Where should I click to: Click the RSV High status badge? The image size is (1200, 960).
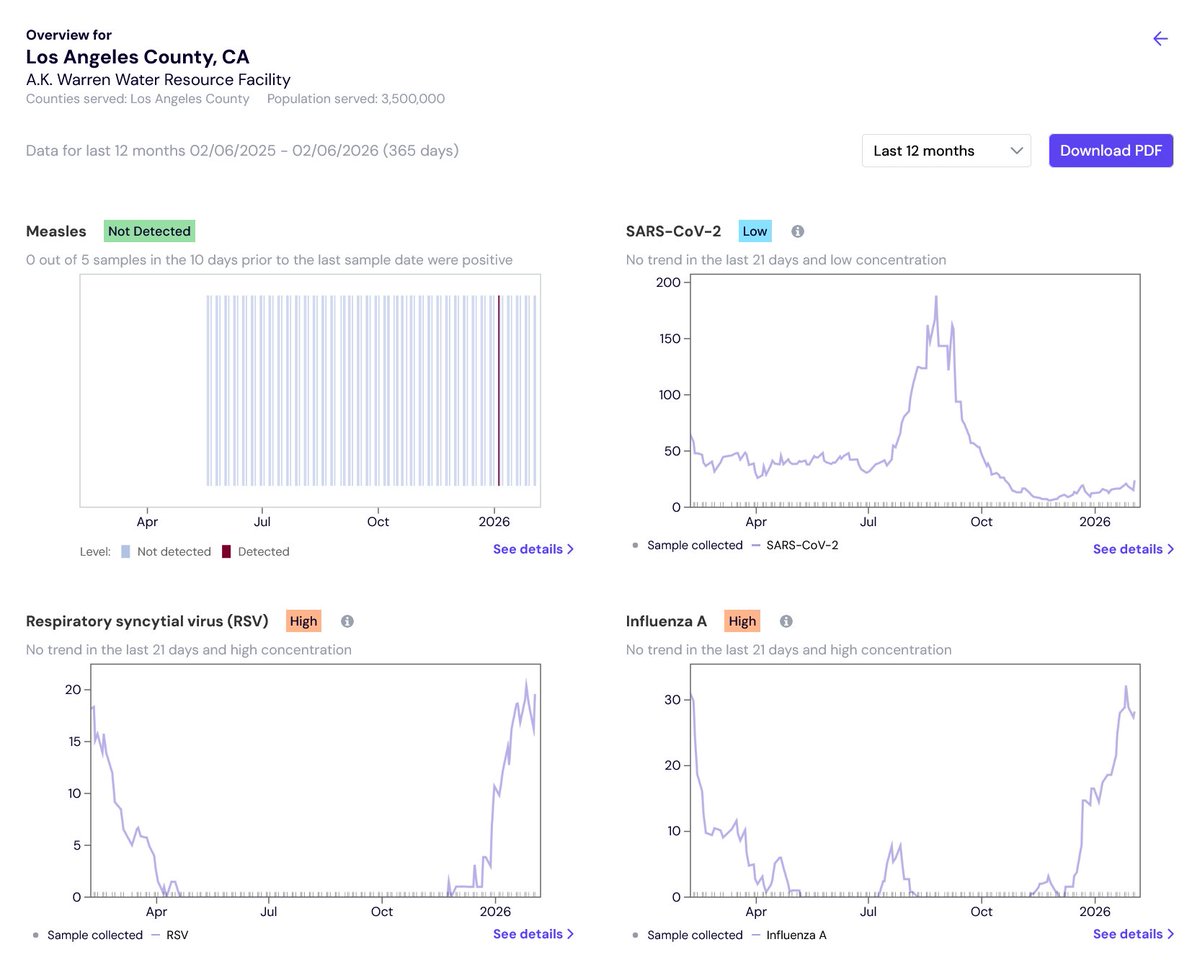coord(303,621)
